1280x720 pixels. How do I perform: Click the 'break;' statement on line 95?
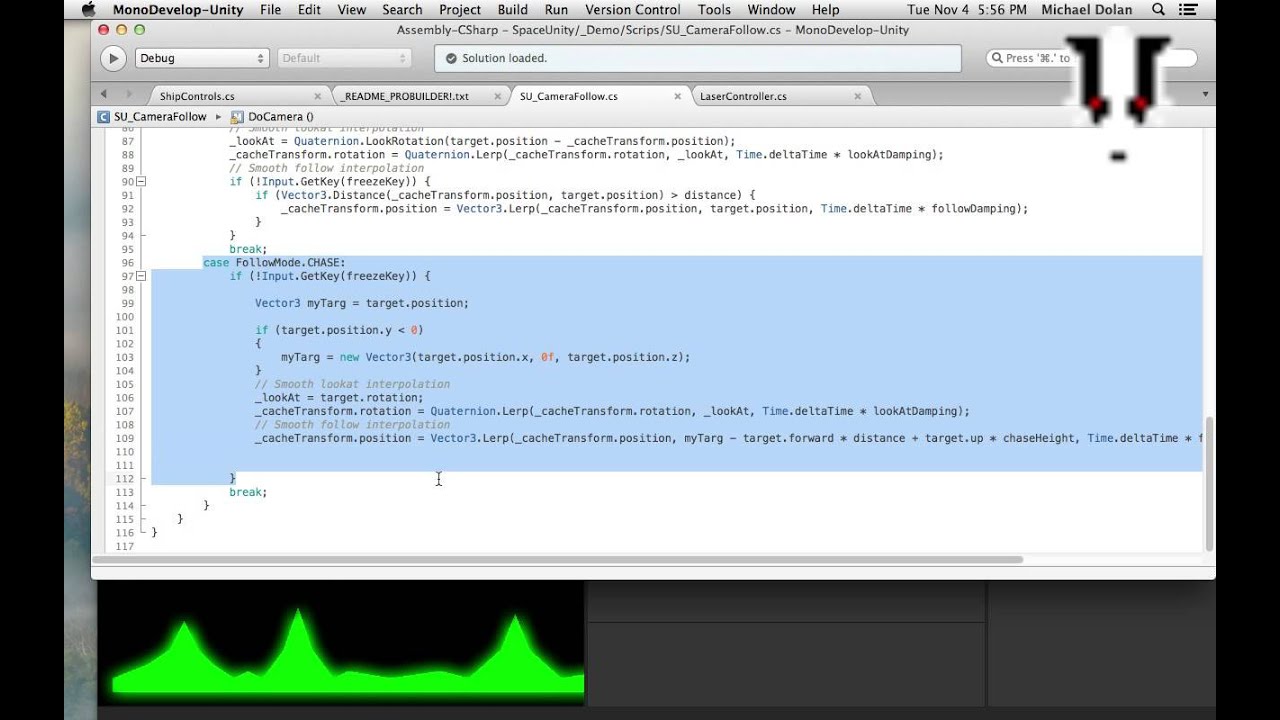click(248, 249)
